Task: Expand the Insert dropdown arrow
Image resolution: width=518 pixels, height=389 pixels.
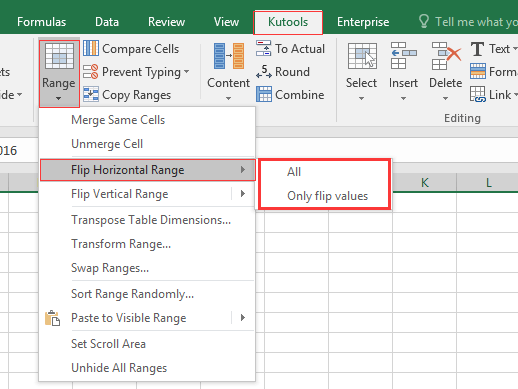Action: tap(403, 98)
